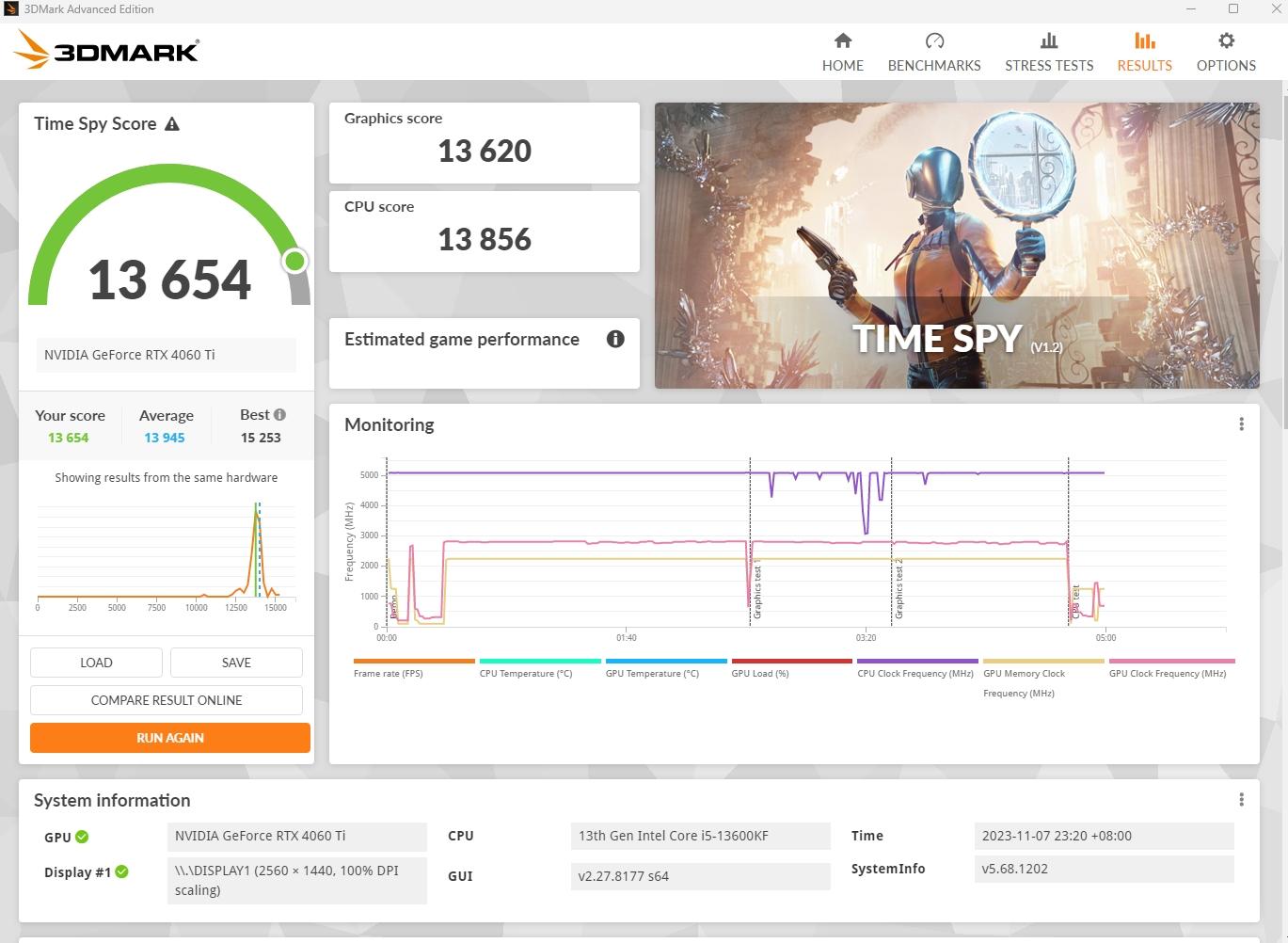Click the 3DMark logo
The image size is (1288, 943).
(x=106, y=50)
